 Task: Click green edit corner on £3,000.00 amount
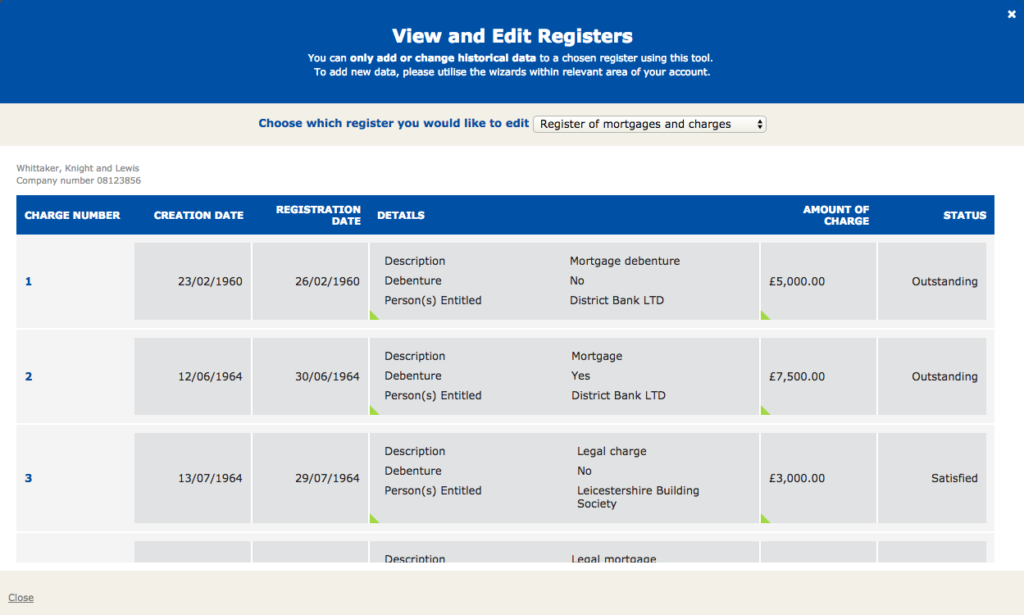click(x=765, y=518)
